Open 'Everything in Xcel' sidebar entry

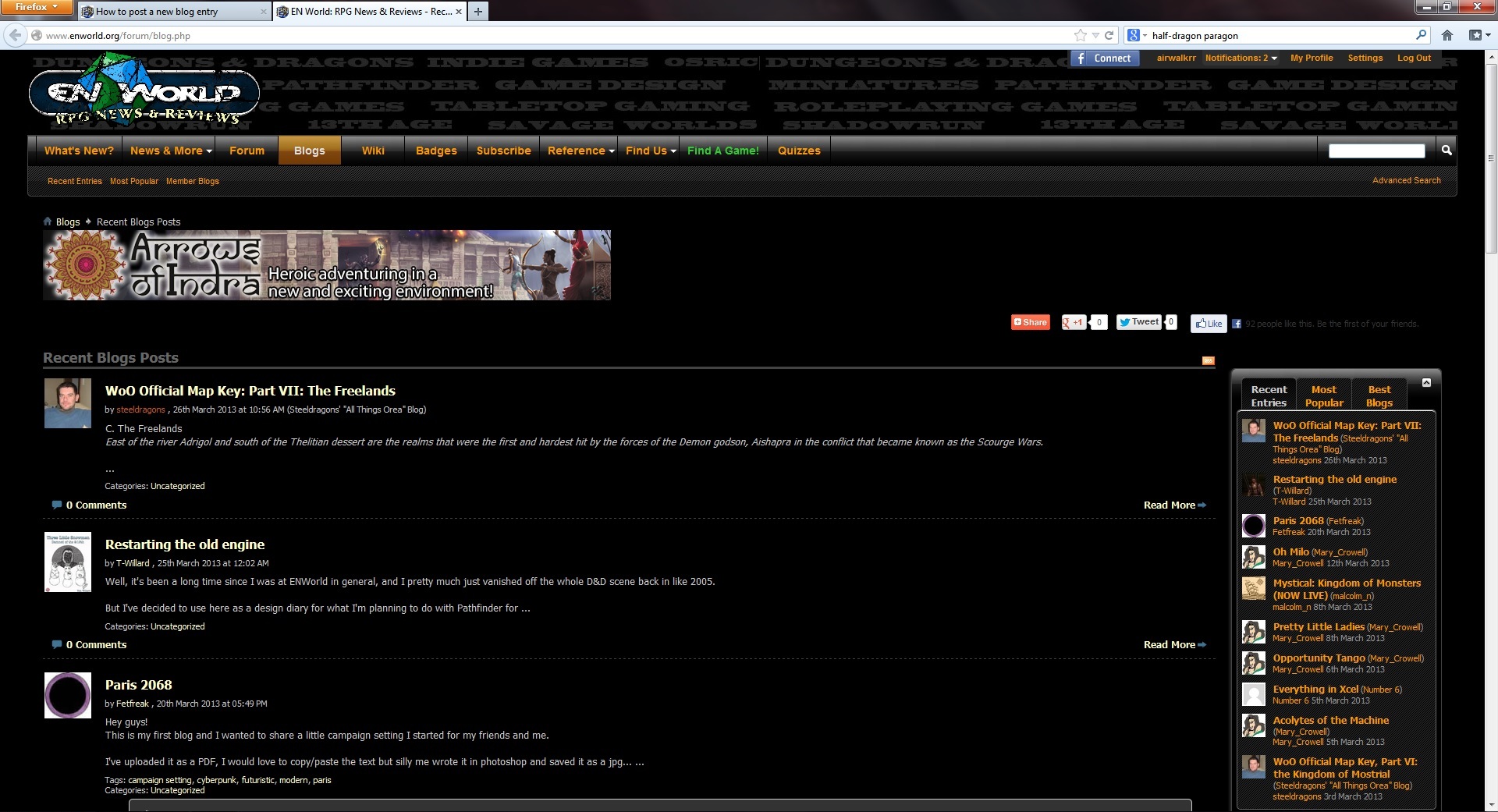click(x=1315, y=689)
